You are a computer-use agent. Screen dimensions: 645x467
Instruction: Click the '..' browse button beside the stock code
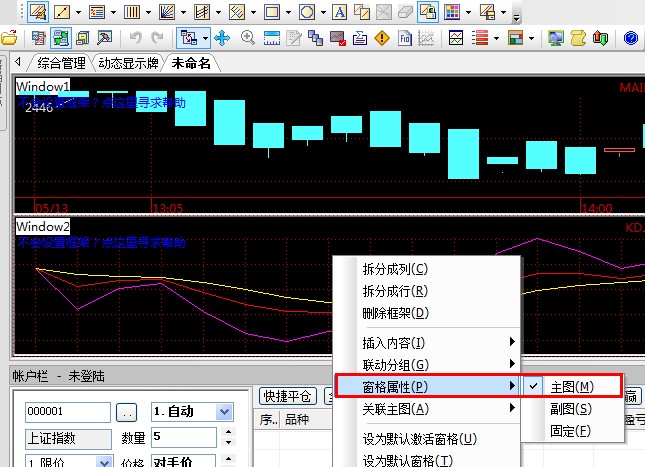click(x=126, y=412)
